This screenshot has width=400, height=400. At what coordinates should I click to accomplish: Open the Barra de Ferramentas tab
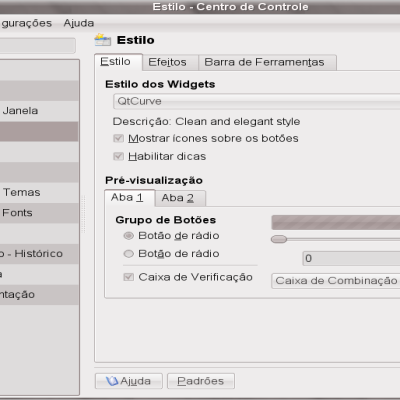[267, 62]
